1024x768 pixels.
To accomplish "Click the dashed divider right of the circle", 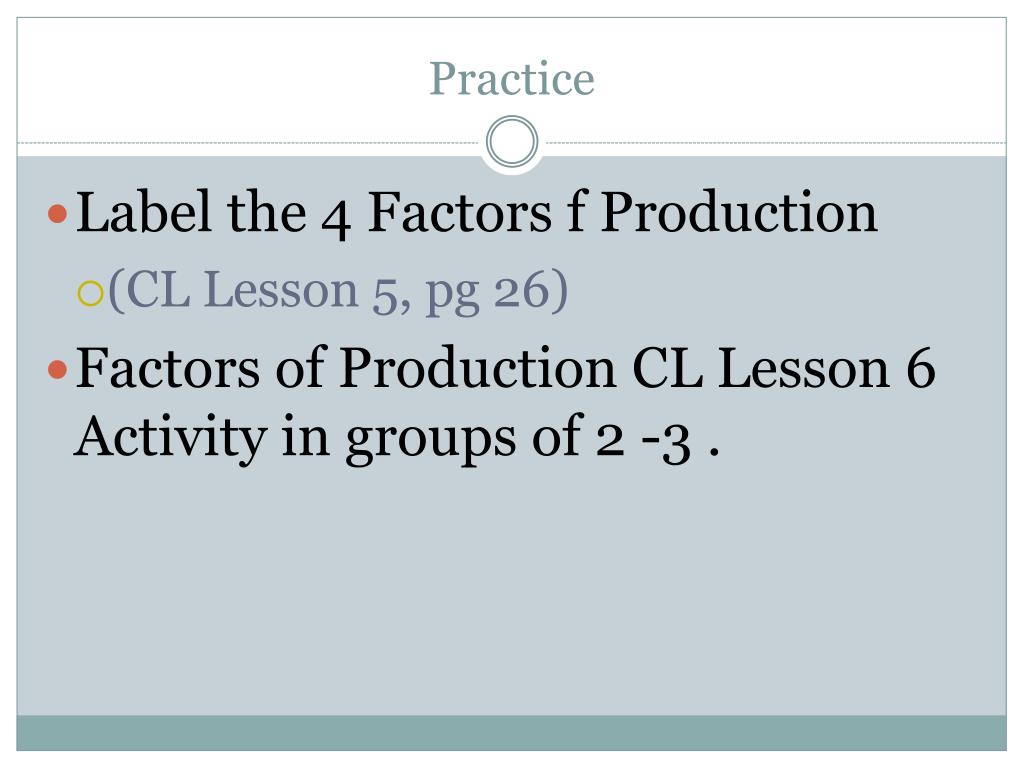I will pos(775,142).
